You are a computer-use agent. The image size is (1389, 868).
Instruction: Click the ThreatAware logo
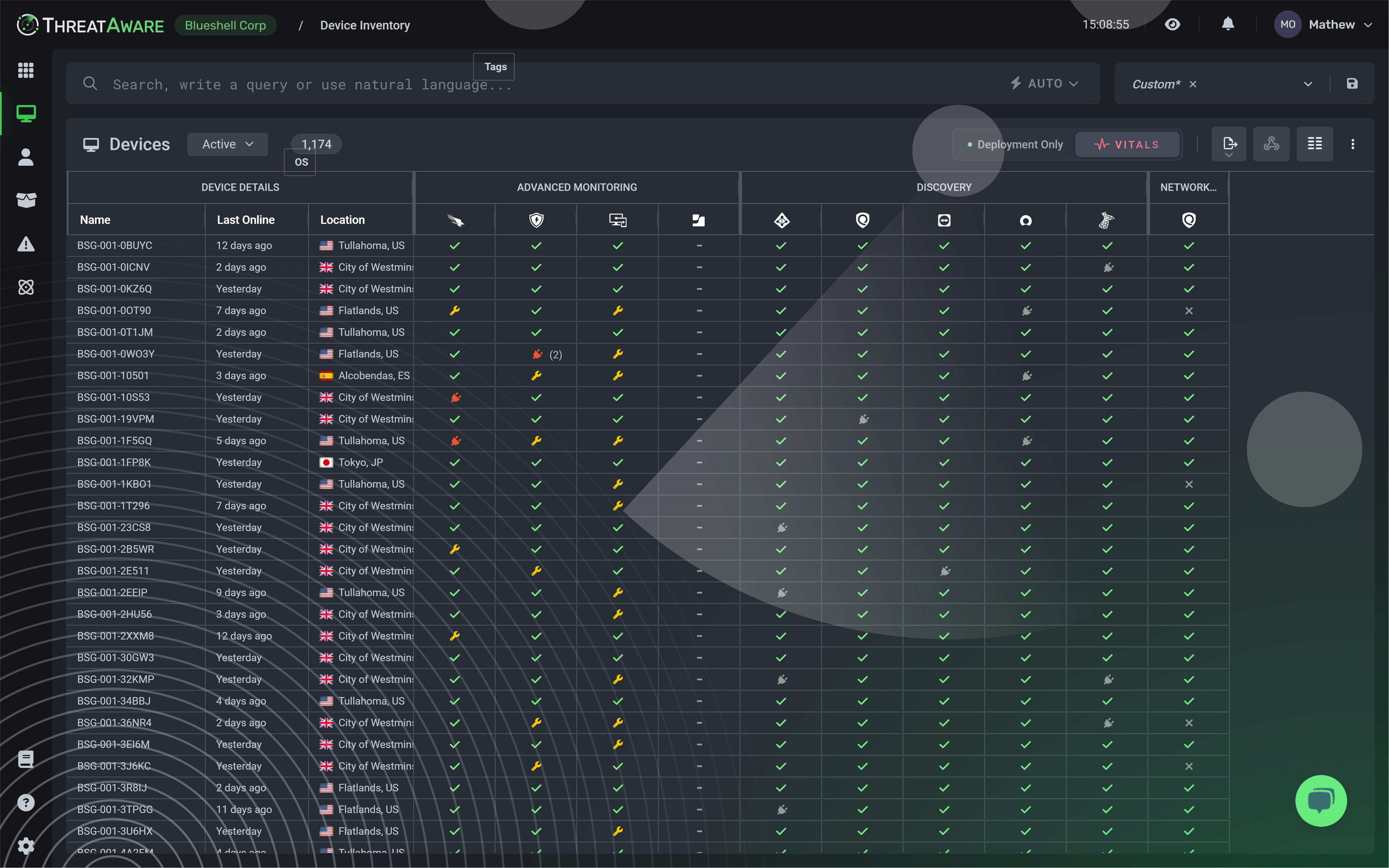pyautogui.click(x=90, y=25)
